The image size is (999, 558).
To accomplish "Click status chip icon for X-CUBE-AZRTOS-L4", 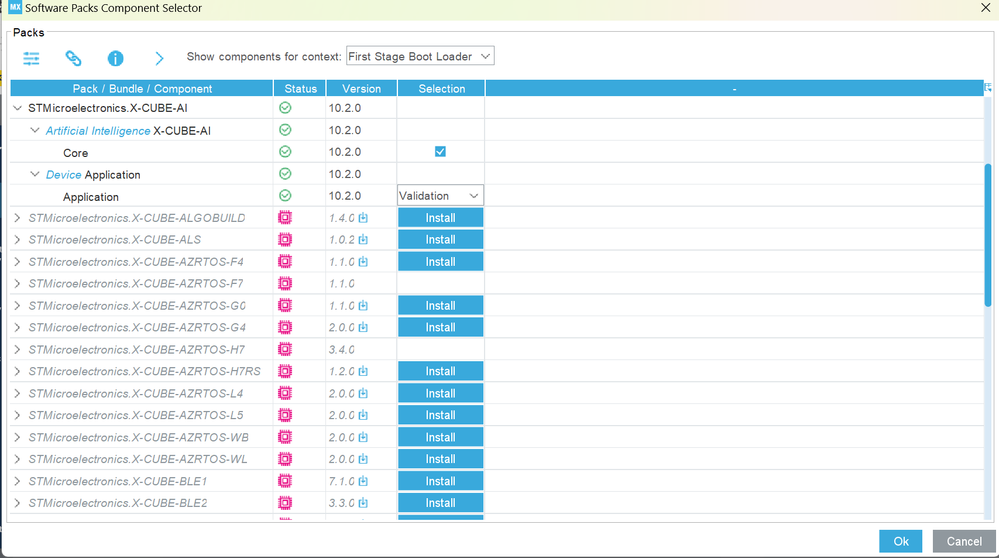I will pos(285,393).
